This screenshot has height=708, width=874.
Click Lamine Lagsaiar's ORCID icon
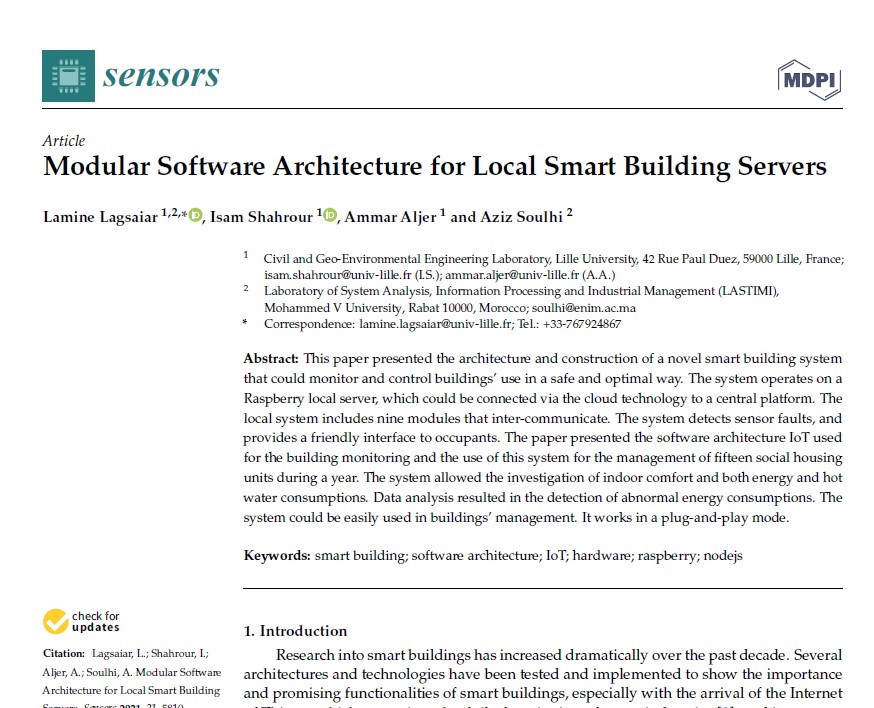click(196, 212)
